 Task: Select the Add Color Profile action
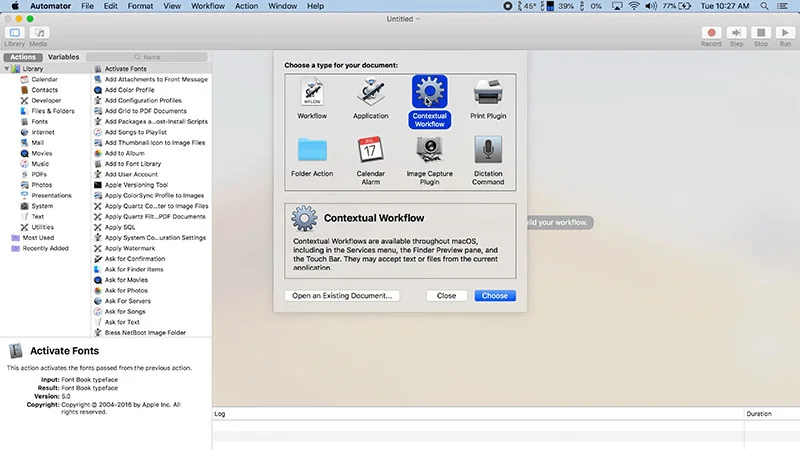tap(130, 90)
